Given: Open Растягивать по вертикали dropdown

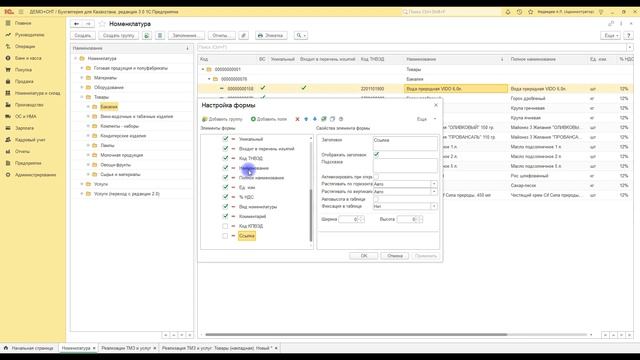Looking at the screenshot, I should click(x=434, y=191).
